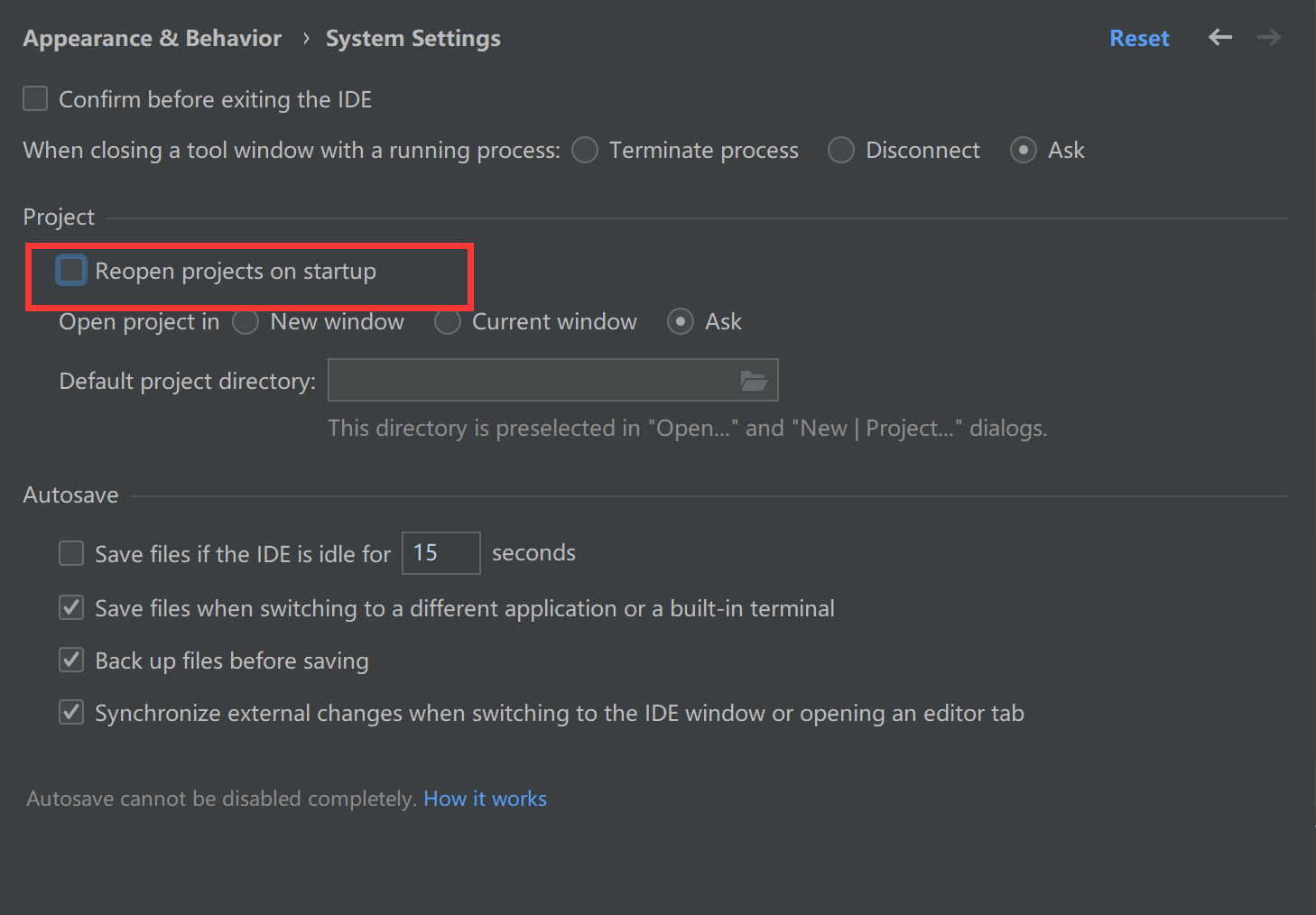Screen dimensions: 1316x915
Task: Click the back arrow navigation icon
Action: pos(1220,37)
